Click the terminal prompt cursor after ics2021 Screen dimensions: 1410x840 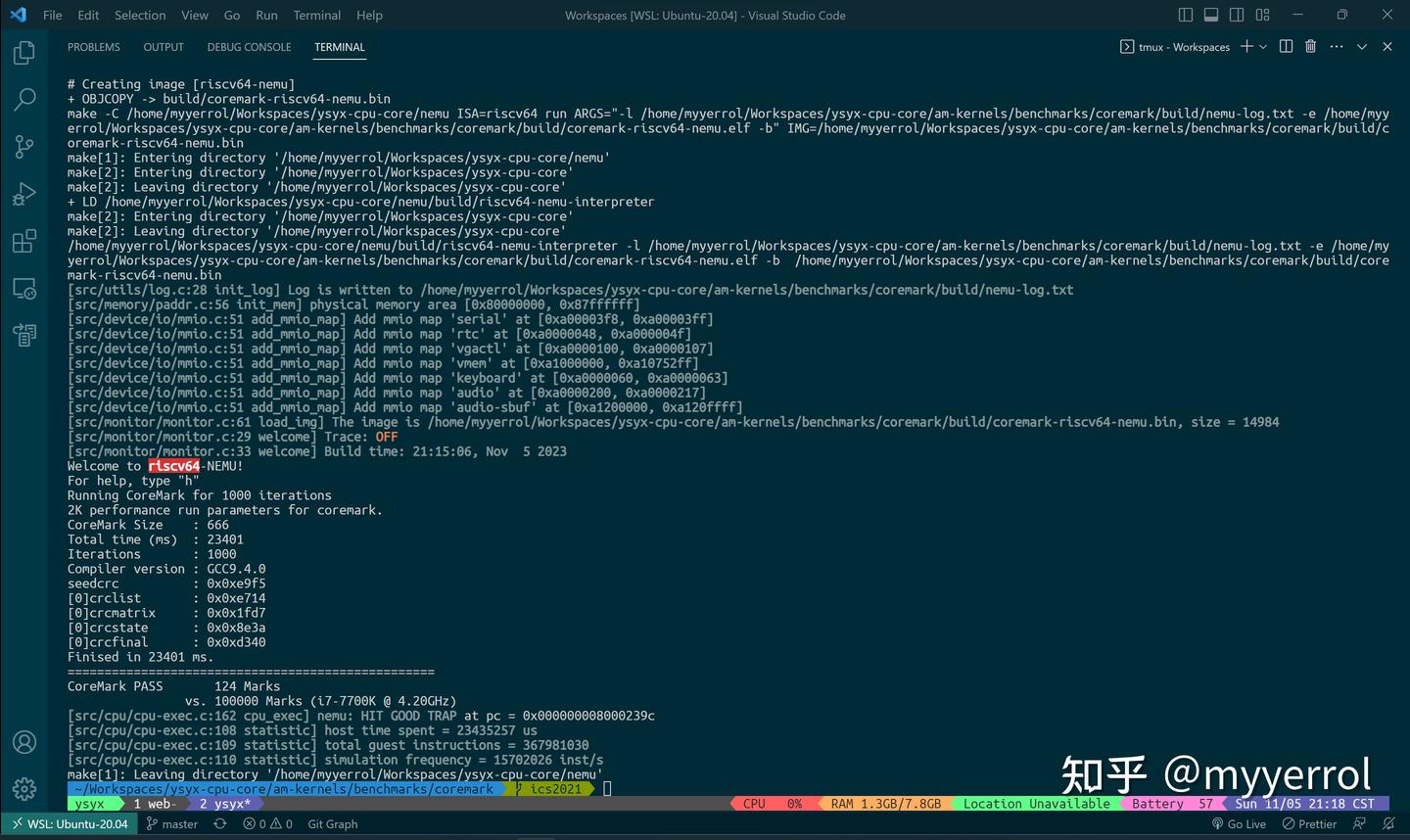point(607,789)
